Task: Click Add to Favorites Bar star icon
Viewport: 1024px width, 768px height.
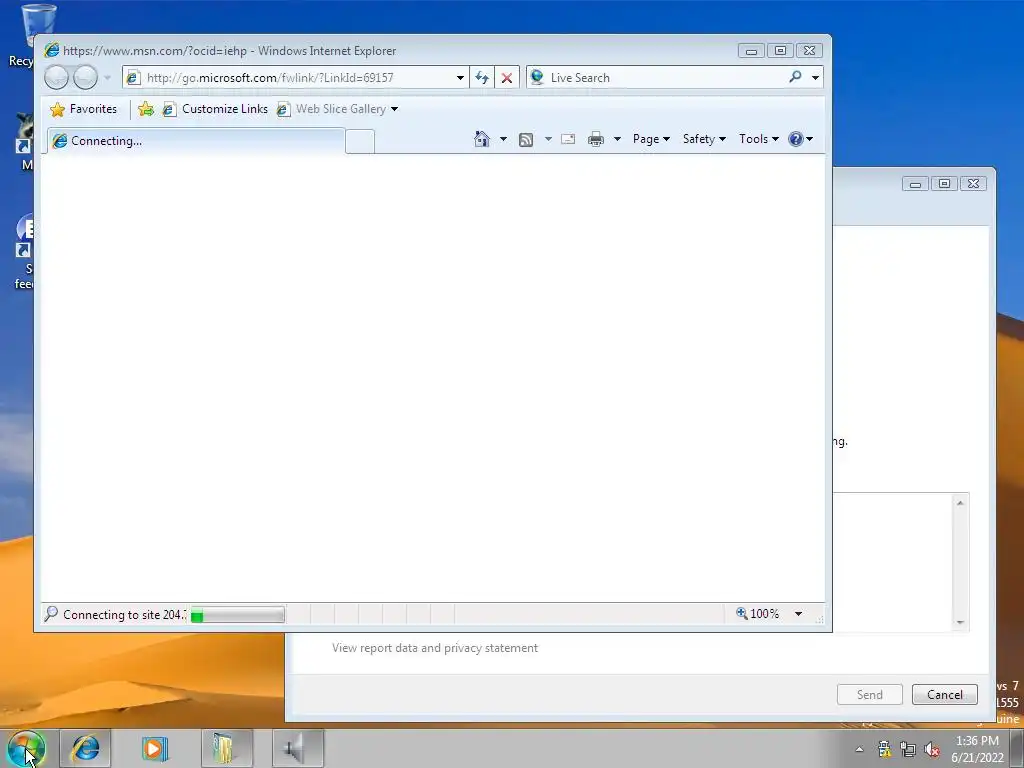Action: [146, 109]
